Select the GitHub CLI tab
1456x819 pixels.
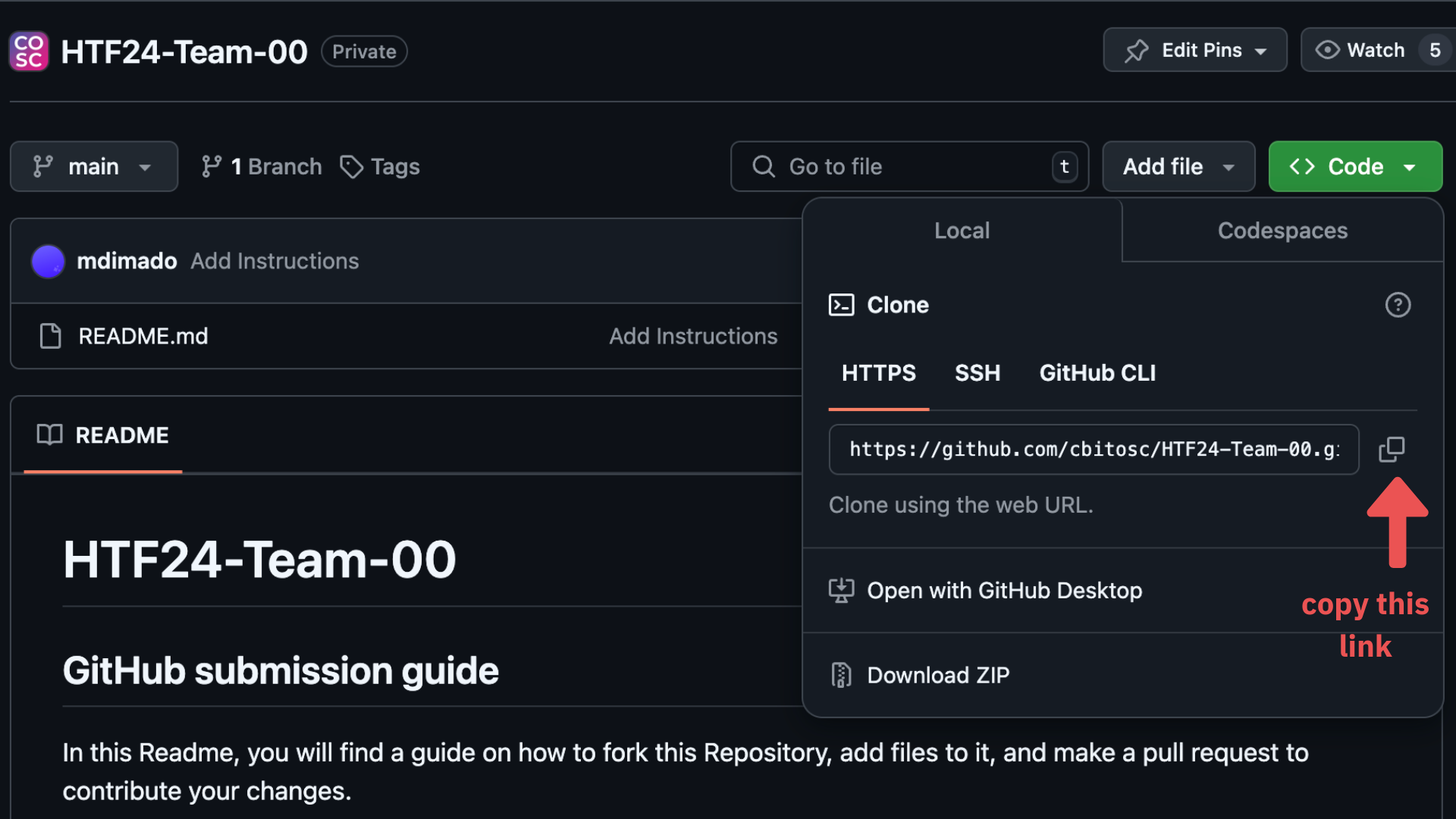pos(1098,372)
